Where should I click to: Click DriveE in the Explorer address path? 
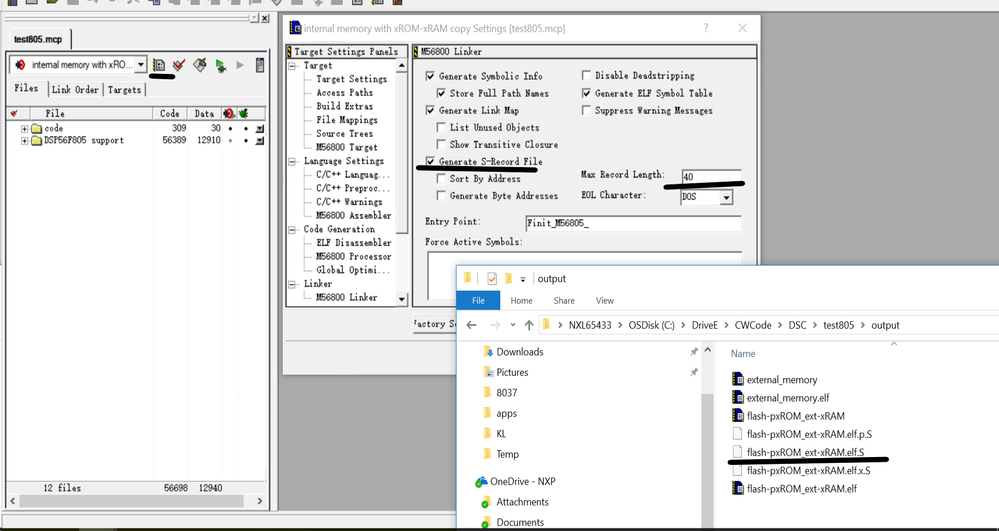point(705,325)
